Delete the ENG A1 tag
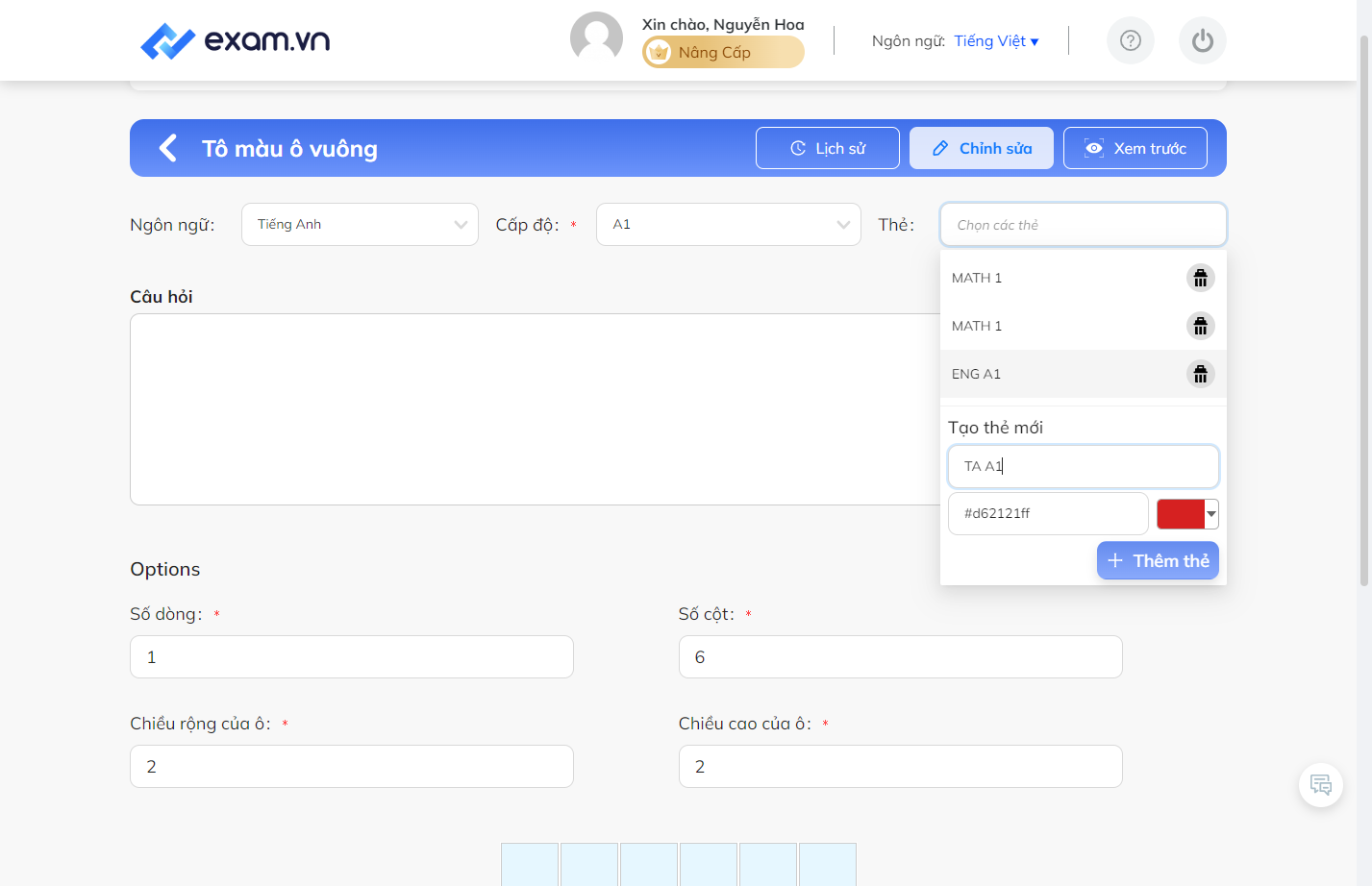Screen dimensions: 1372x886 tap(1200, 374)
